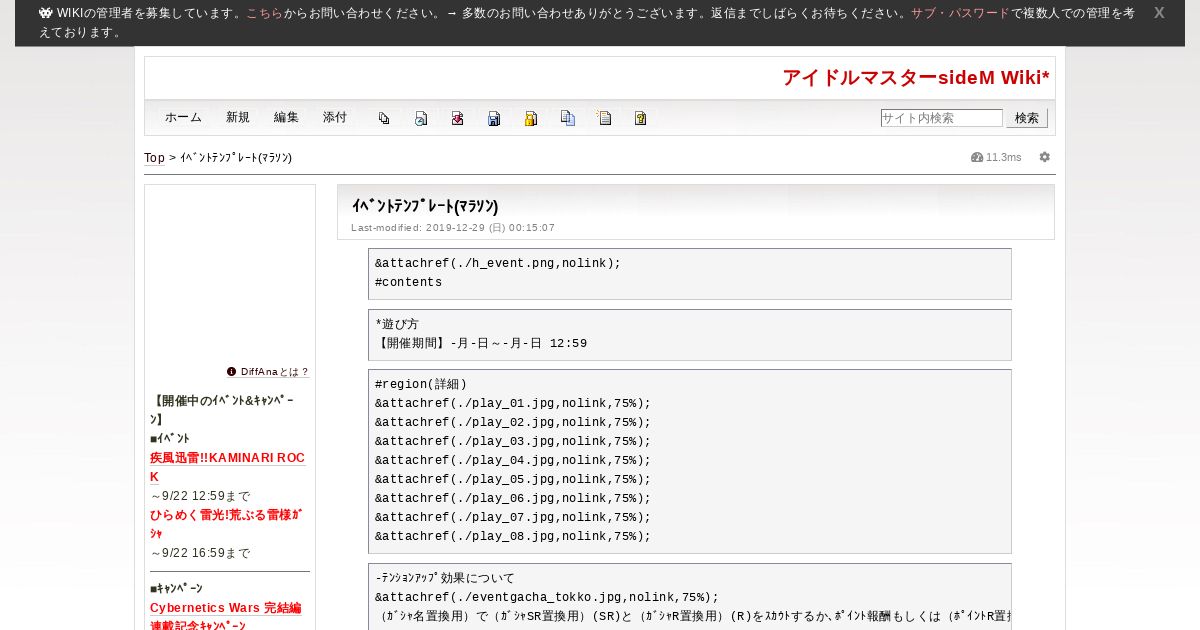
Task: Click the play_04.jpg attachref line
Action: click(513, 461)
